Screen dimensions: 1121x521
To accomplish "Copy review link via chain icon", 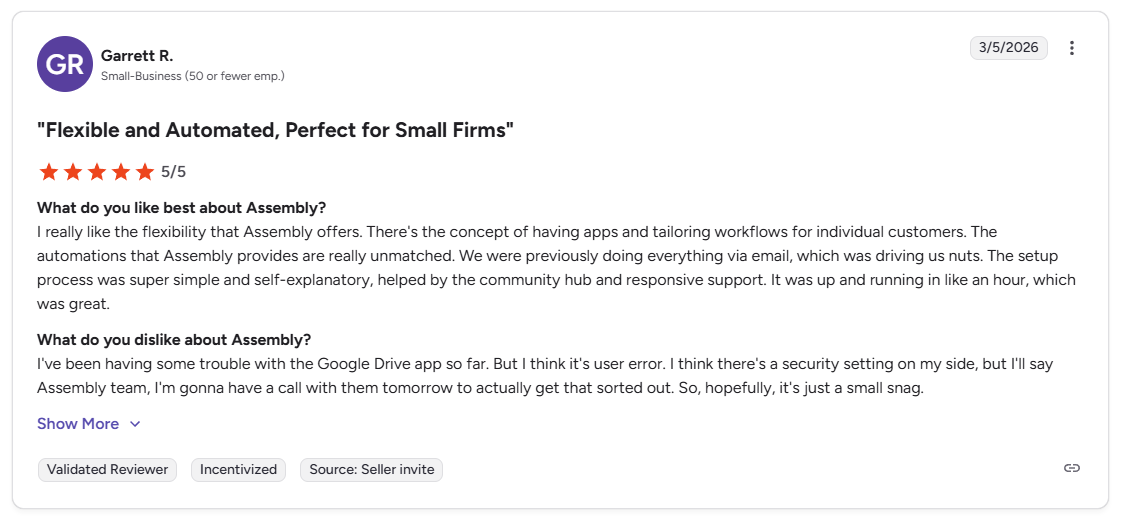I will tap(1071, 468).
